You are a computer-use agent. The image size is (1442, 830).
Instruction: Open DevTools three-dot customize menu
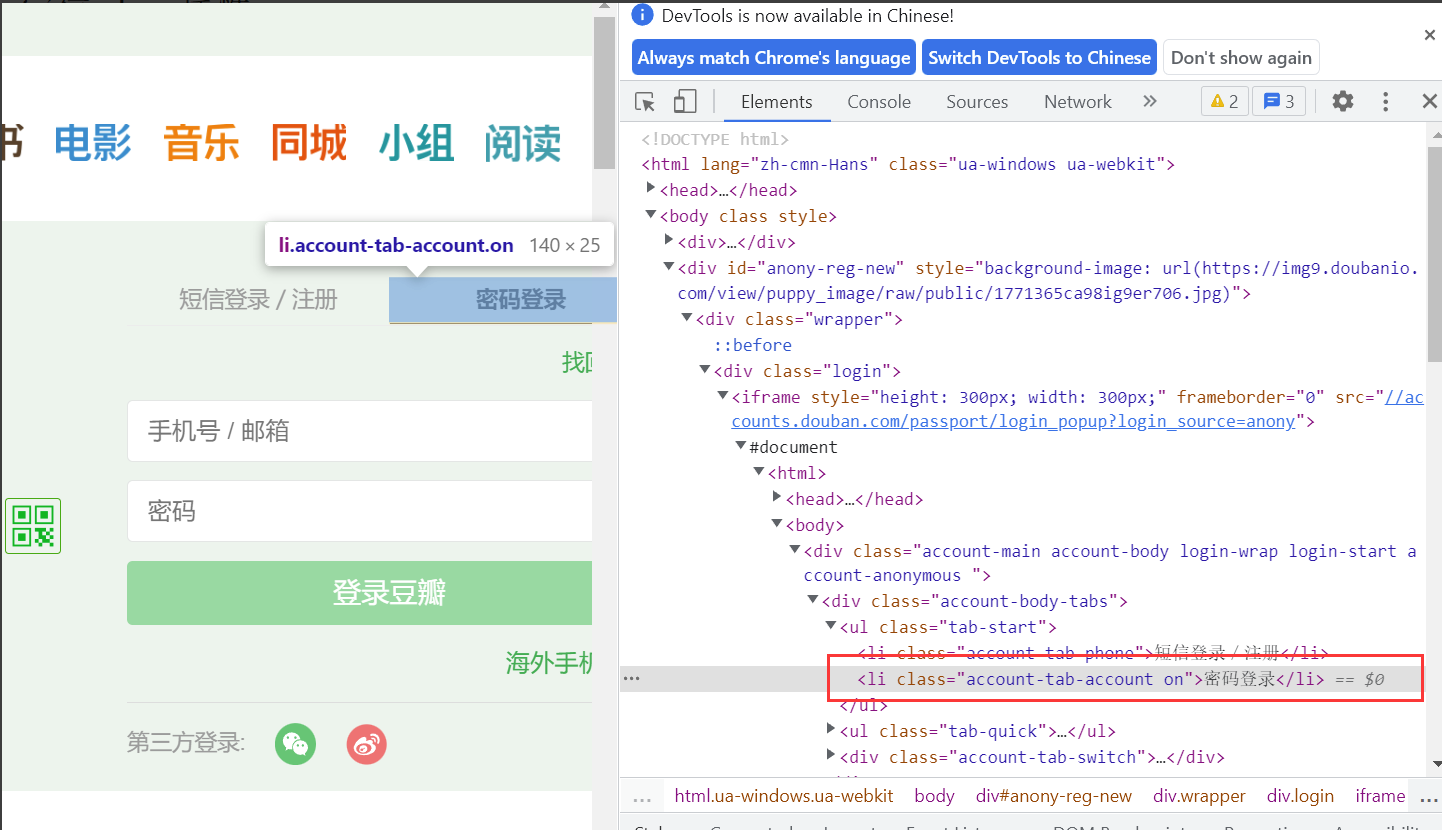(x=1386, y=101)
